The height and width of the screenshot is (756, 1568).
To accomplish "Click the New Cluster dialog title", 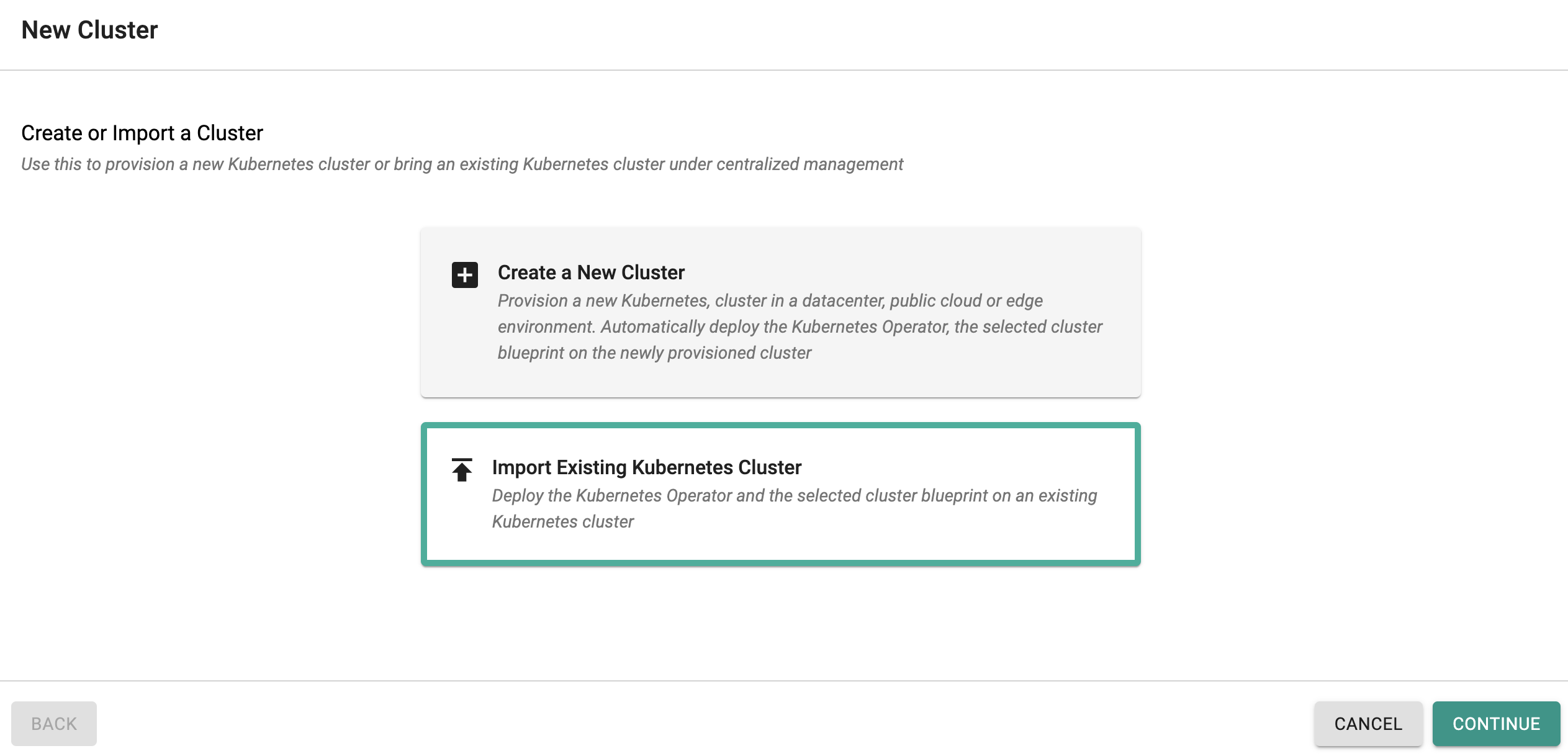I will pyautogui.click(x=89, y=30).
